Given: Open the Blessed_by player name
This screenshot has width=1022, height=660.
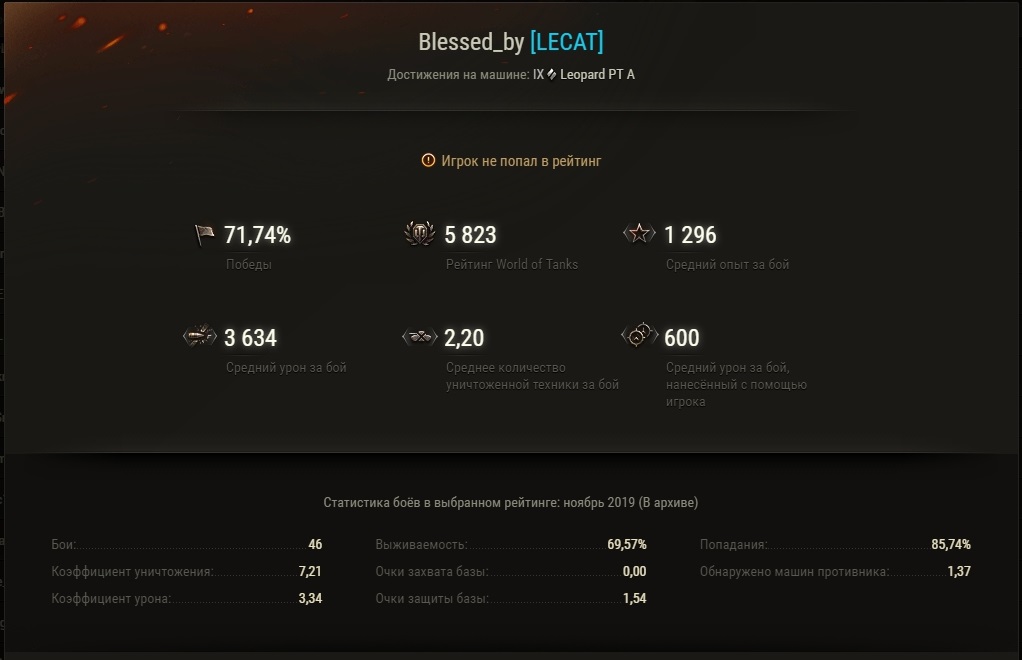Looking at the screenshot, I should click(x=471, y=42).
